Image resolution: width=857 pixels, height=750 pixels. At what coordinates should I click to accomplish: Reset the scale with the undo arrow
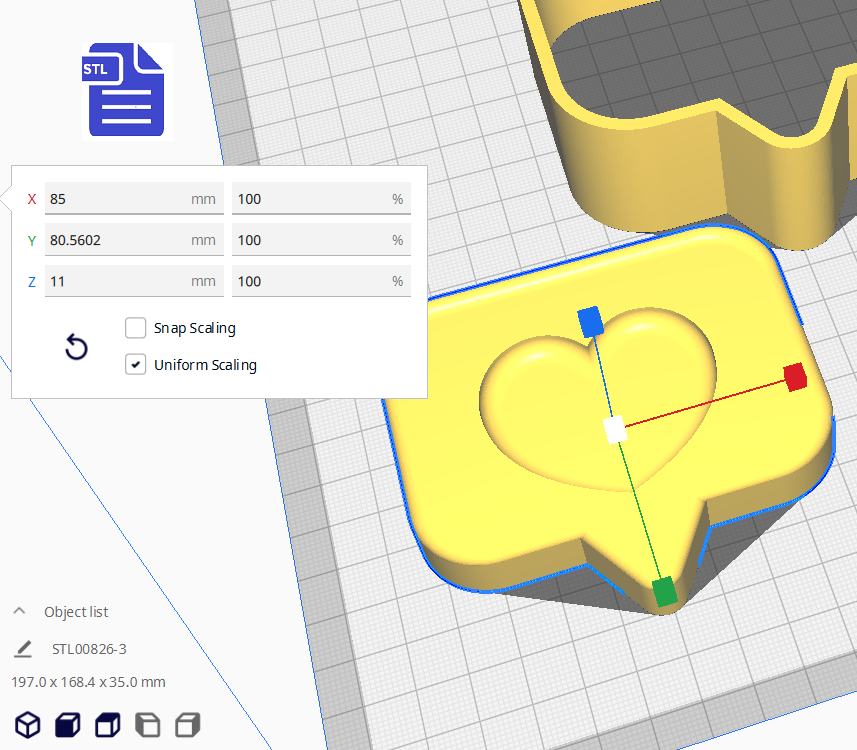coord(76,348)
